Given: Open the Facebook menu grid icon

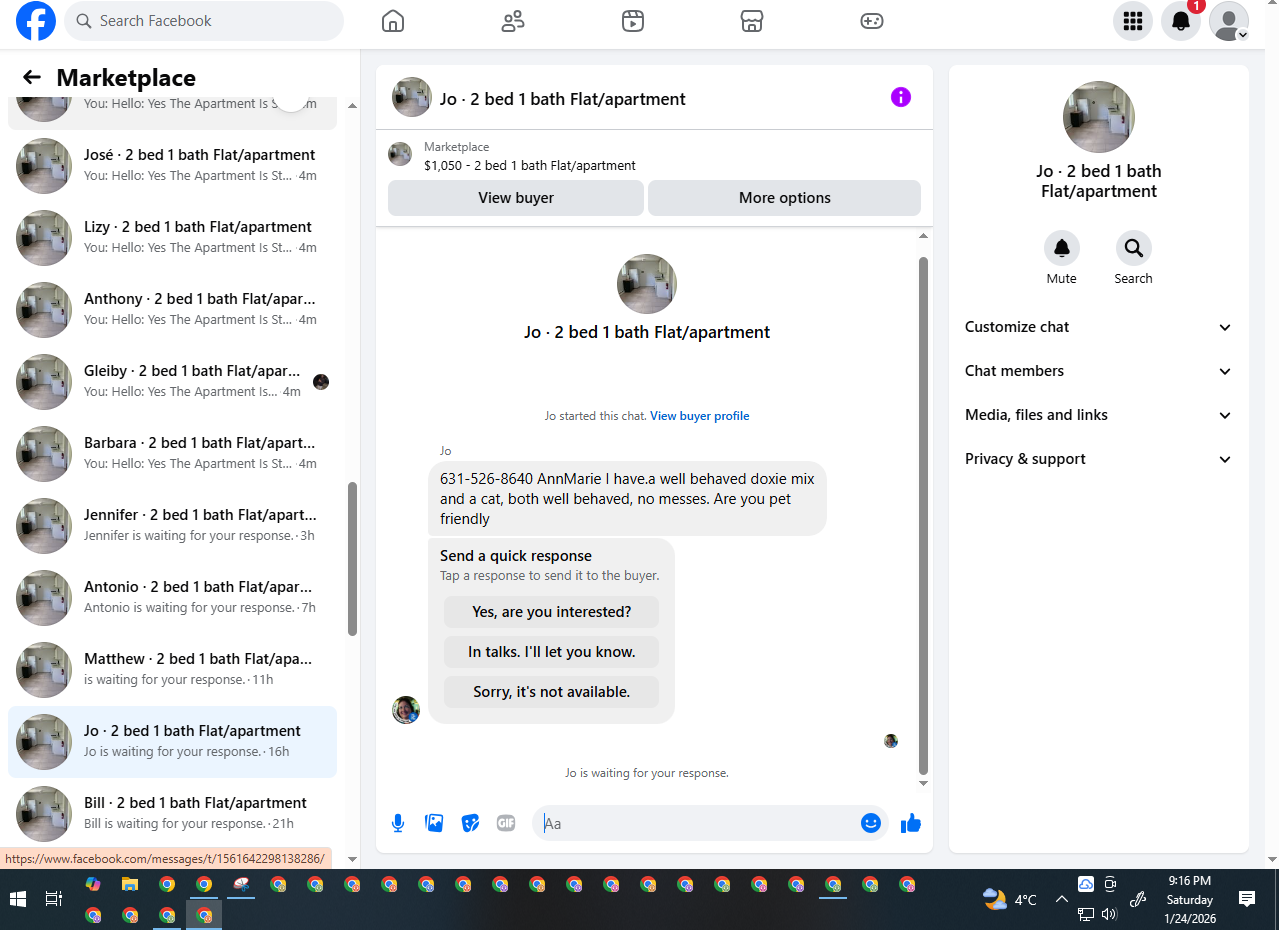Looking at the screenshot, I should (1133, 21).
